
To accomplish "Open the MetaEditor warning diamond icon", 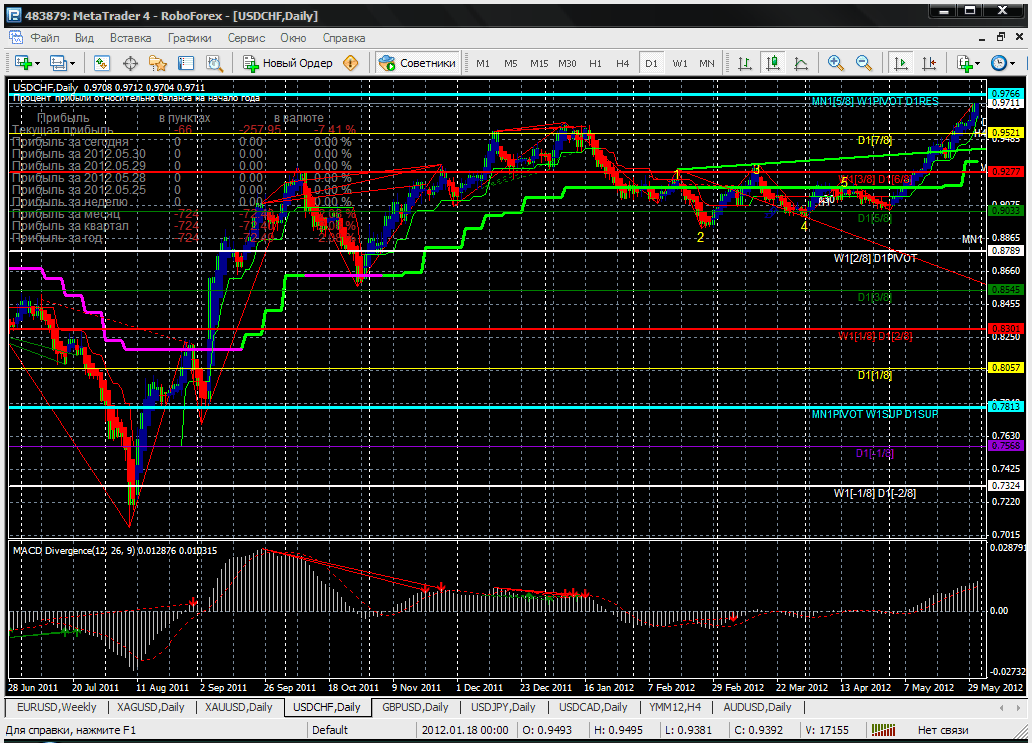I will coord(350,63).
